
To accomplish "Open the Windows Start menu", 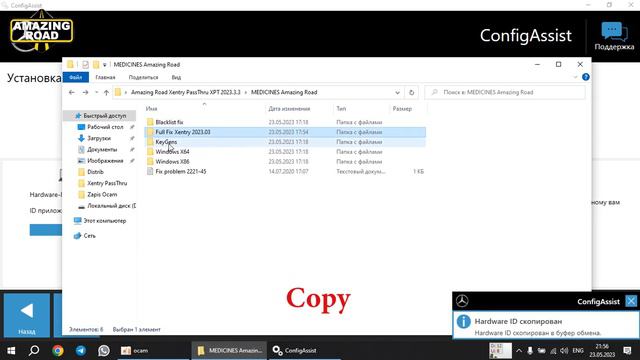I will coord(11,351).
